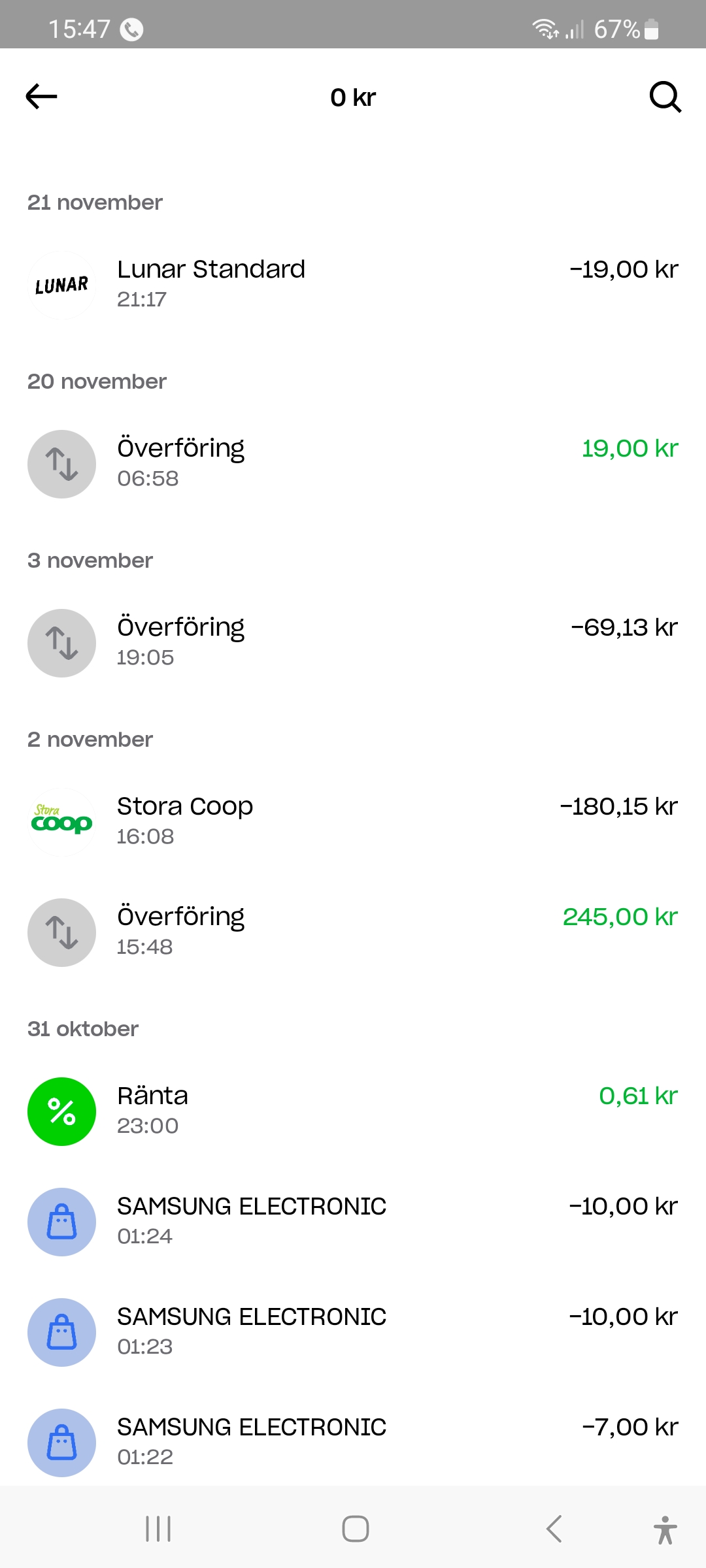
Task: Tap transfer arrows icon for 19,00 kr
Action: (62, 464)
